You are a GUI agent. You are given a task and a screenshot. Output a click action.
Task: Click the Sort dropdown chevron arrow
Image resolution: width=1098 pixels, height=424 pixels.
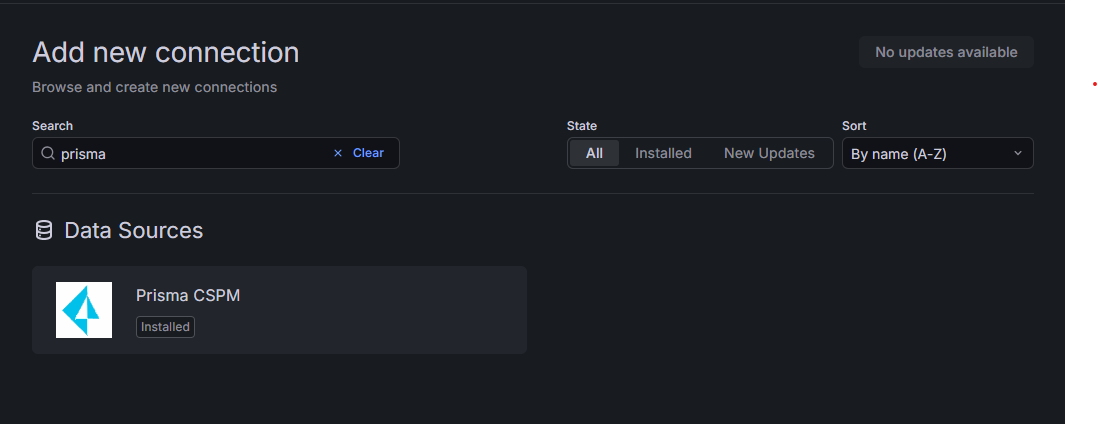click(x=1017, y=153)
